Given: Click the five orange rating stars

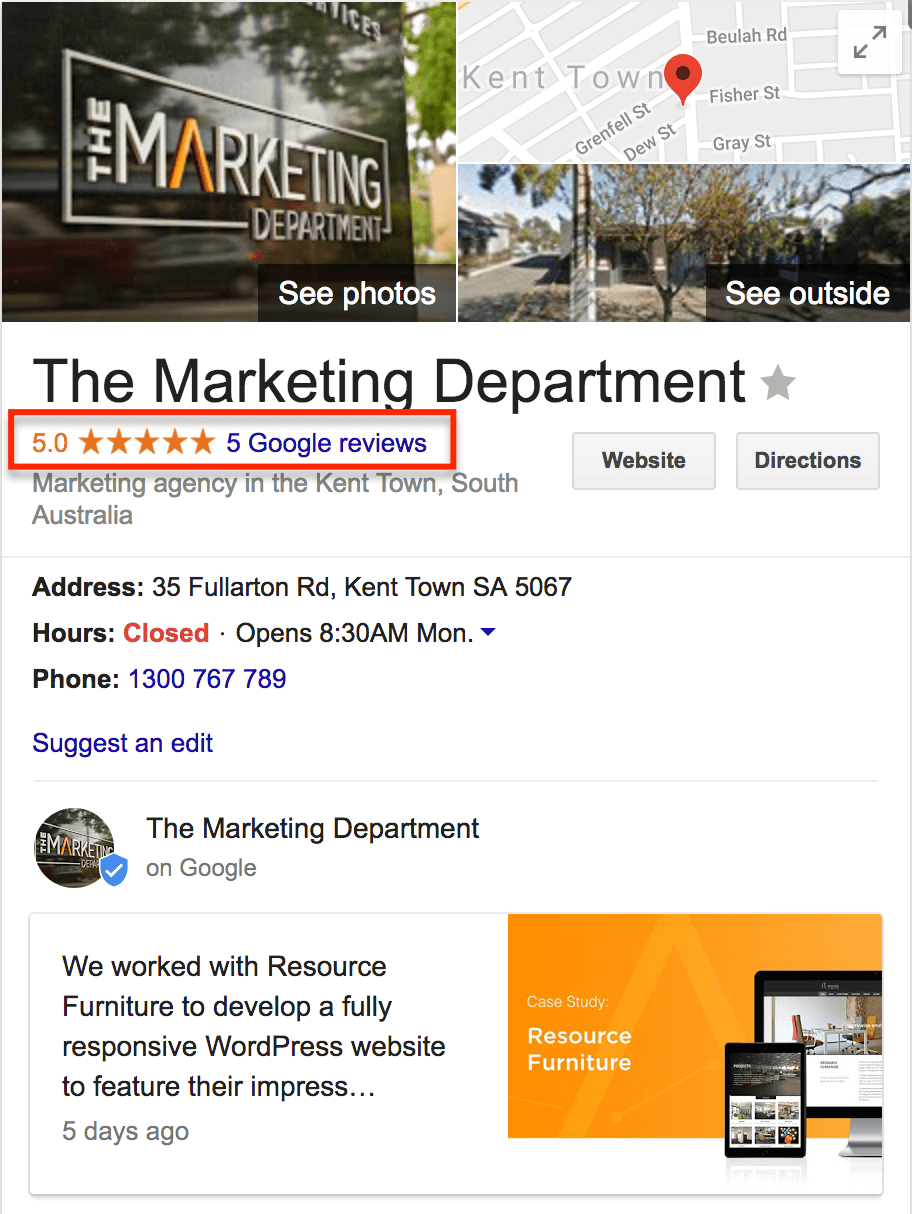Looking at the screenshot, I should (147, 442).
